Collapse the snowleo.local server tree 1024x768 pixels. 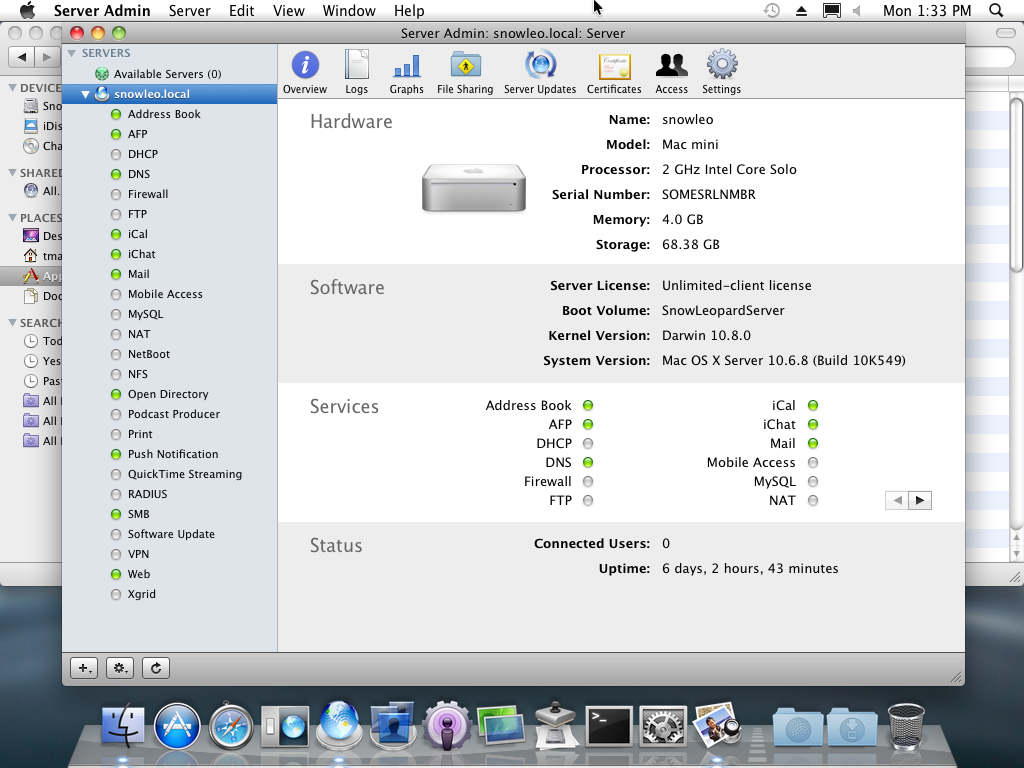(86, 94)
